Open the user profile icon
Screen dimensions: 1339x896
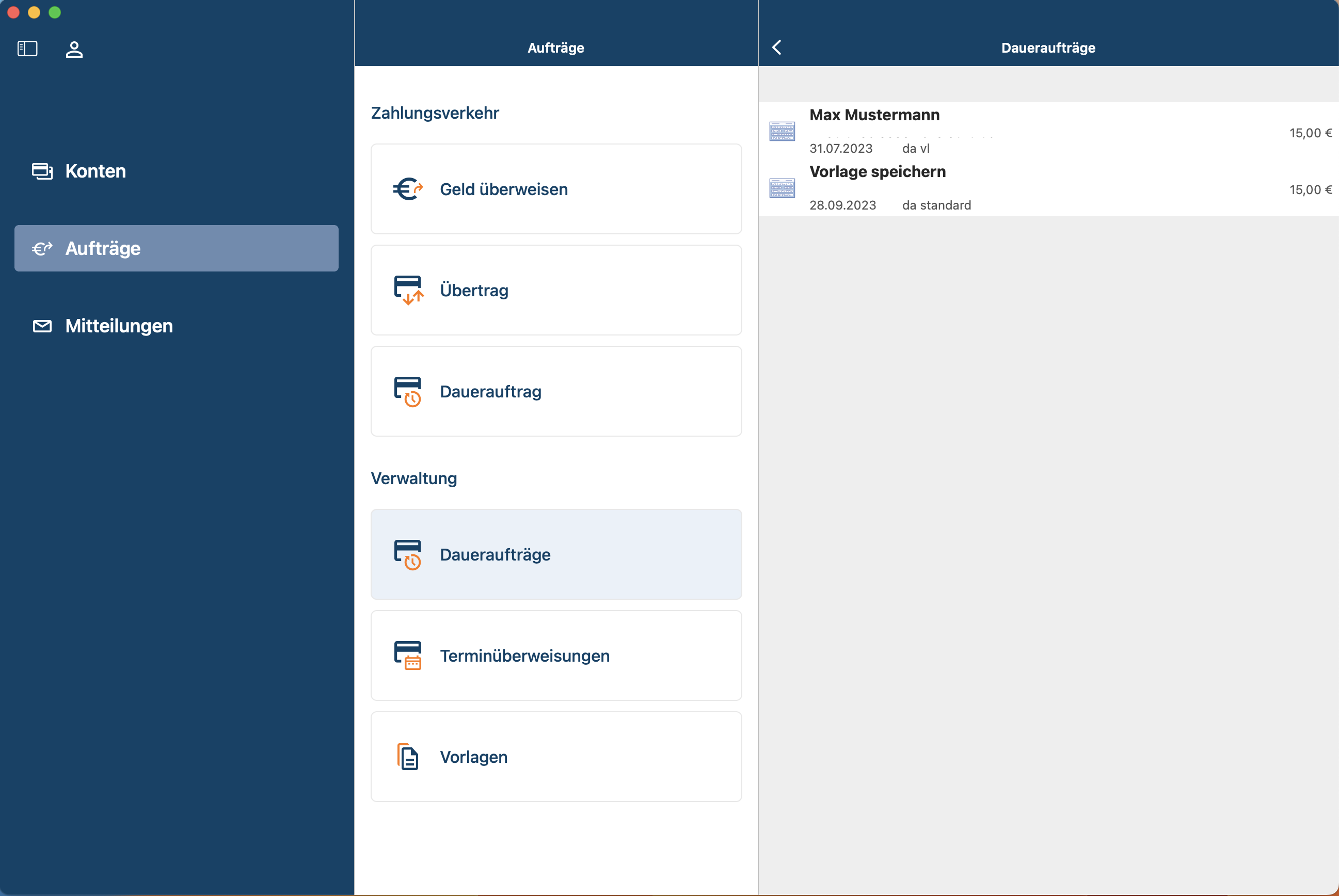point(74,49)
